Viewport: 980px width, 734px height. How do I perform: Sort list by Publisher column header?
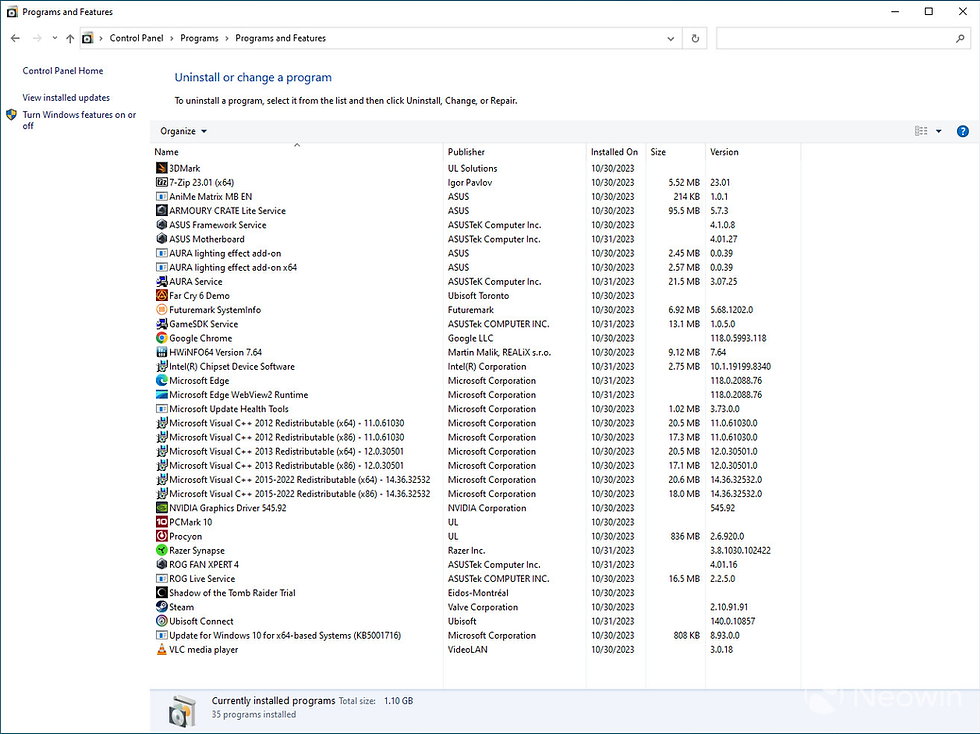pos(466,152)
